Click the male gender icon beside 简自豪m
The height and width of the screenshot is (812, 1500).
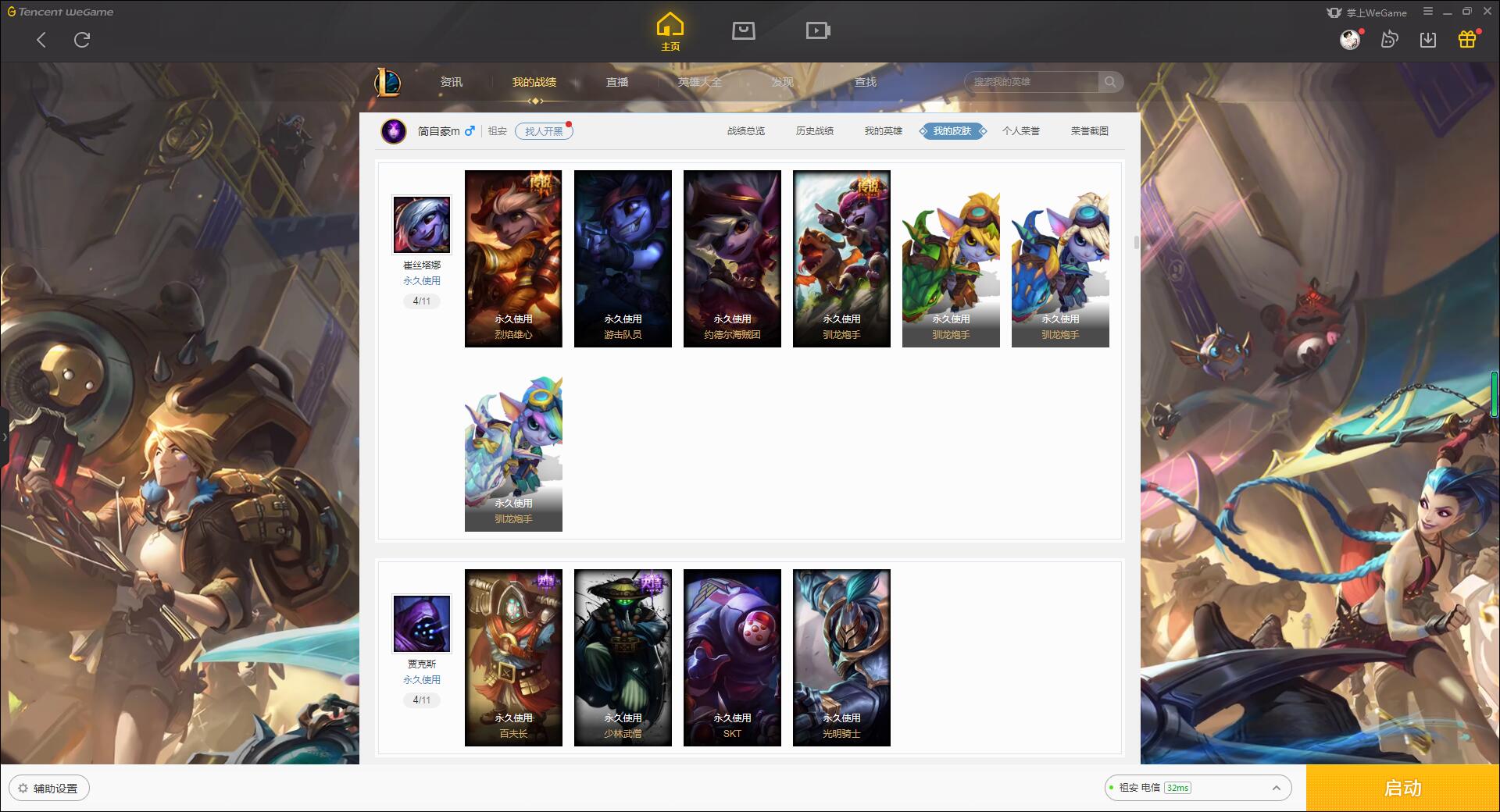(x=470, y=131)
